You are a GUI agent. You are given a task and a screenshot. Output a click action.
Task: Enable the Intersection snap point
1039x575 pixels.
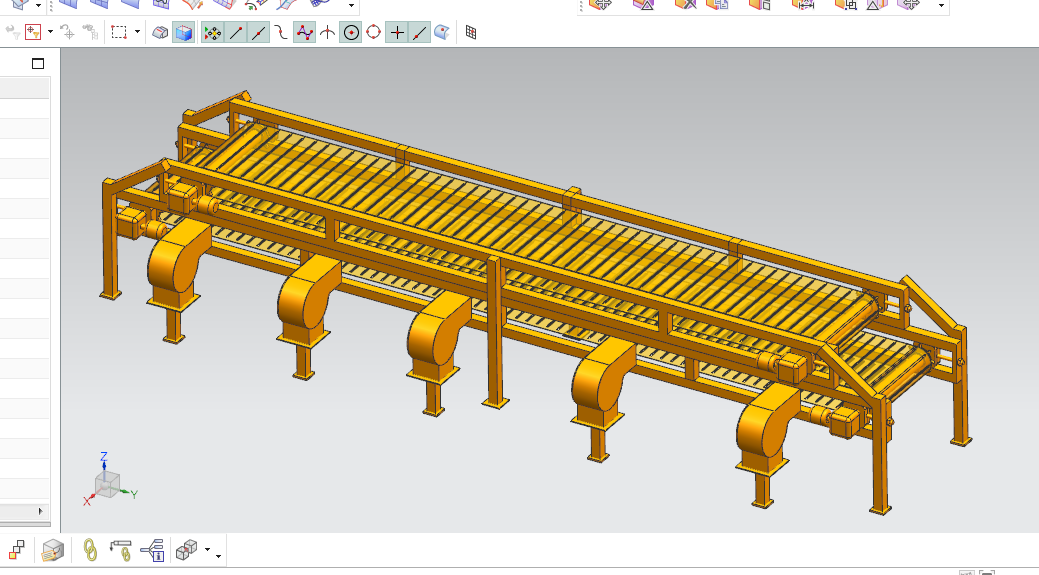(327, 32)
